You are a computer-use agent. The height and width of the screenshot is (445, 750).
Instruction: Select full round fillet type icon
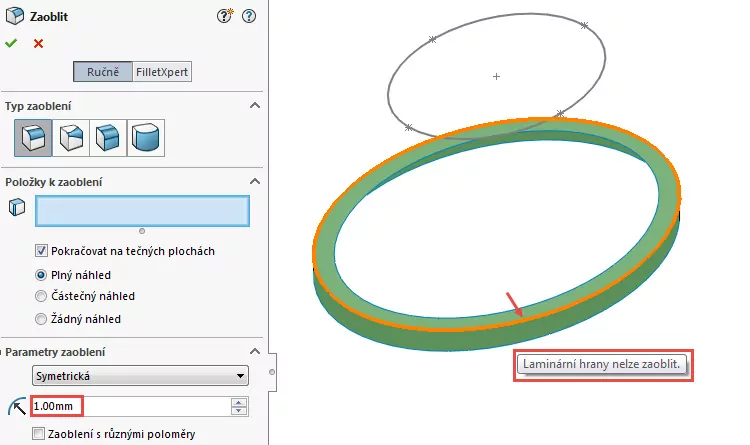point(146,138)
